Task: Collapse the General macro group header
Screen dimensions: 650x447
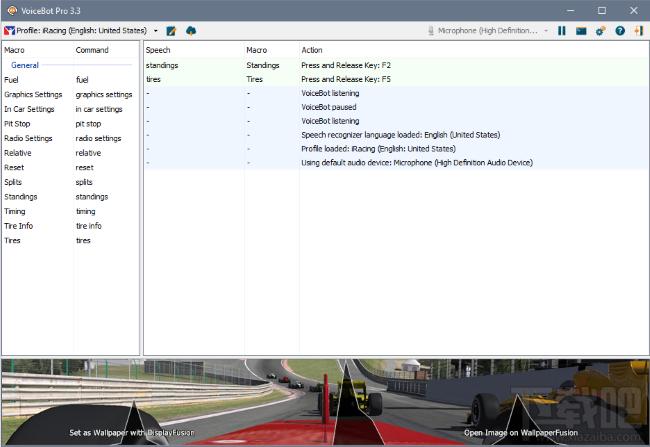Action: pos(25,65)
